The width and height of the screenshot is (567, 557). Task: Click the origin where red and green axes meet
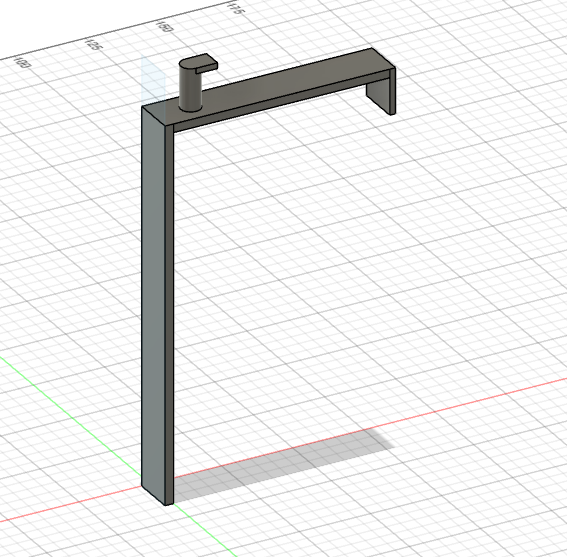click(142, 486)
